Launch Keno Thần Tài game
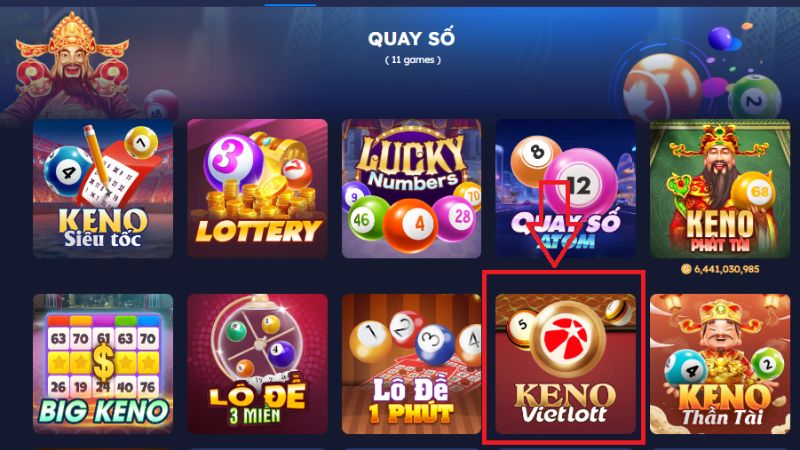The image size is (800, 450). 720,364
